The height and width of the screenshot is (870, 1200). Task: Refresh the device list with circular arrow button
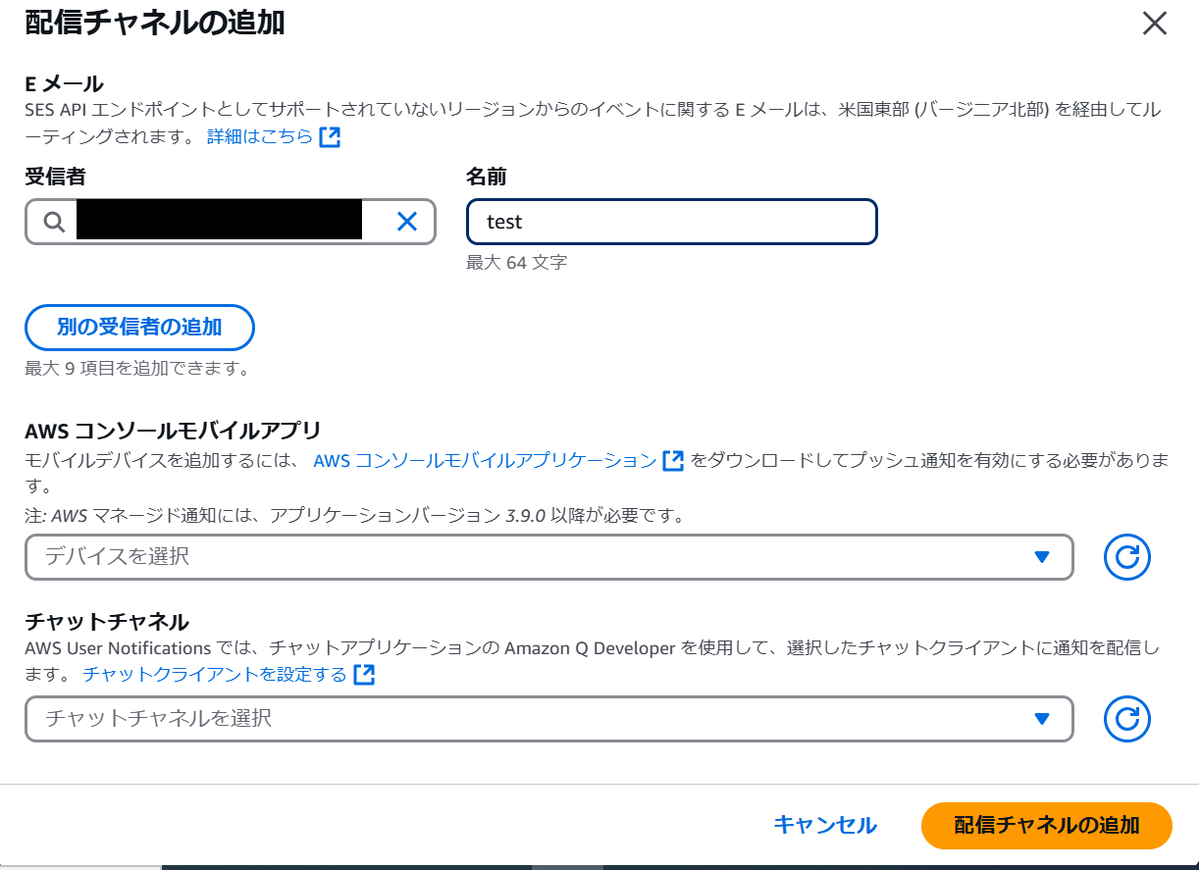pos(1127,557)
